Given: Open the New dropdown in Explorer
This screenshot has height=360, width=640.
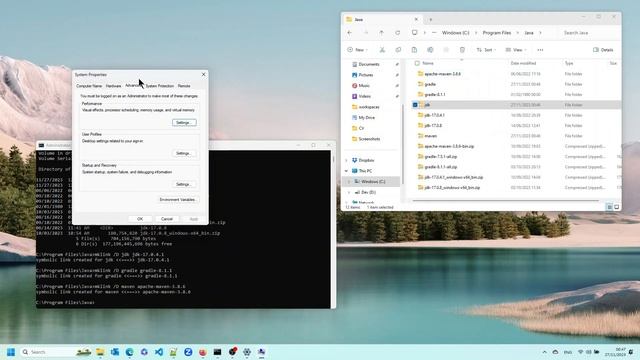Looking at the screenshot, I should click(357, 50).
